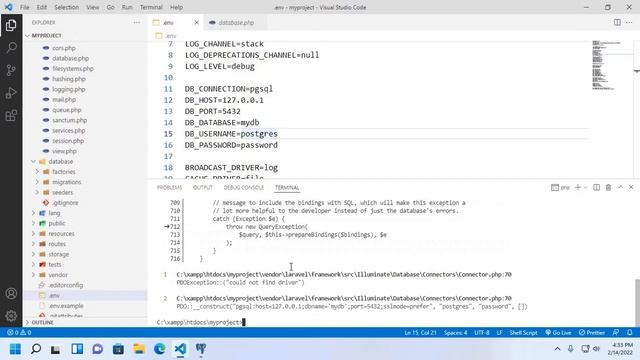Switch to the Problems panel tab
640x360 pixels.
[169, 187]
